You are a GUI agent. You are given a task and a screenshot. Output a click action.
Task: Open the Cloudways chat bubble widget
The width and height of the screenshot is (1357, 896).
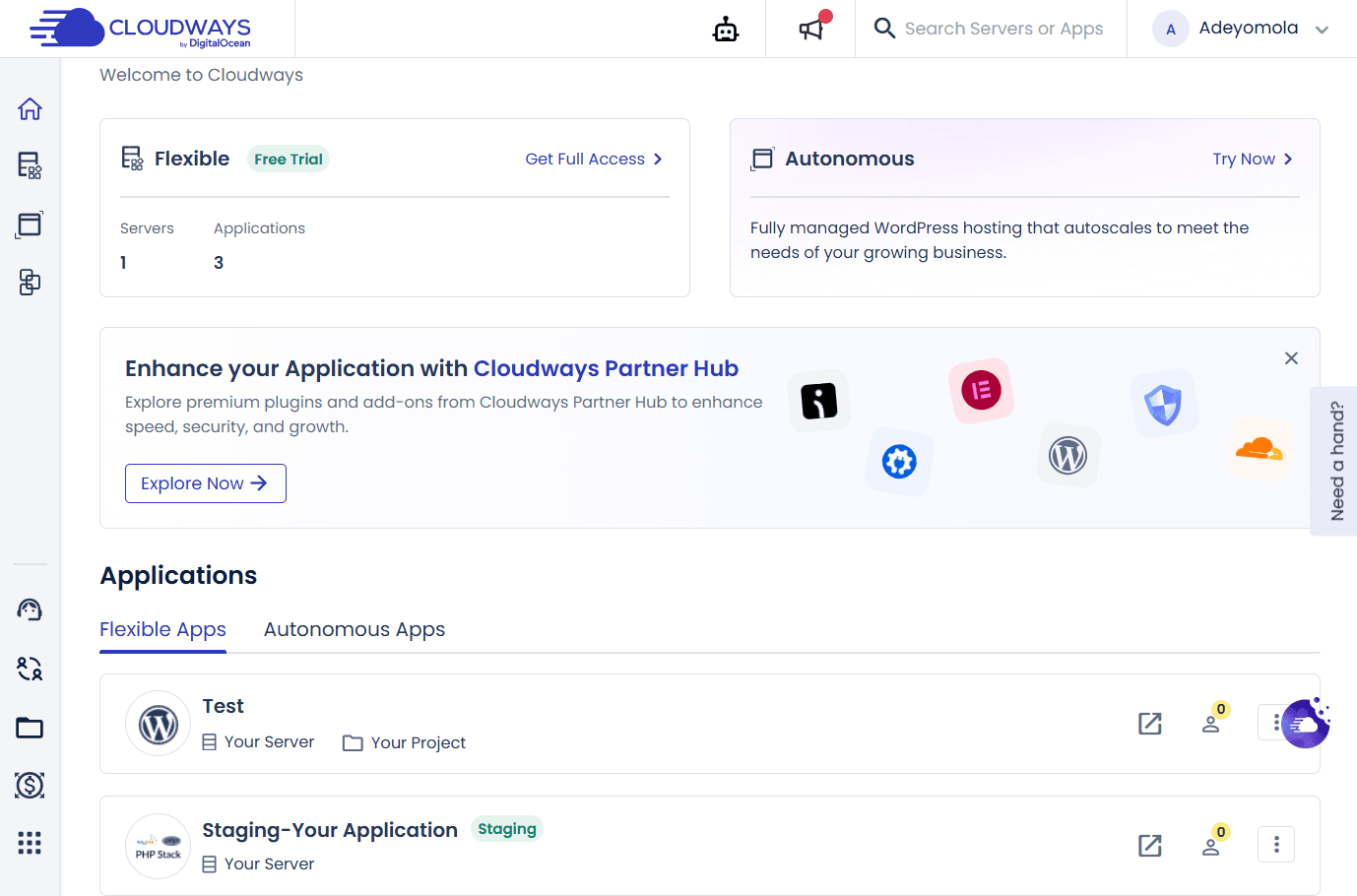click(1306, 724)
